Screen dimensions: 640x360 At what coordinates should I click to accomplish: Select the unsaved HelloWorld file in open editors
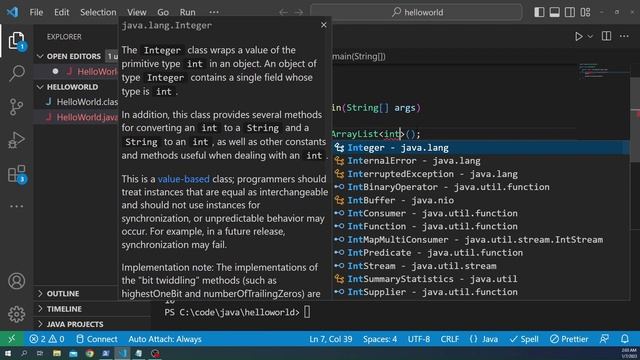pyautogui.click(x=86, y=71)
